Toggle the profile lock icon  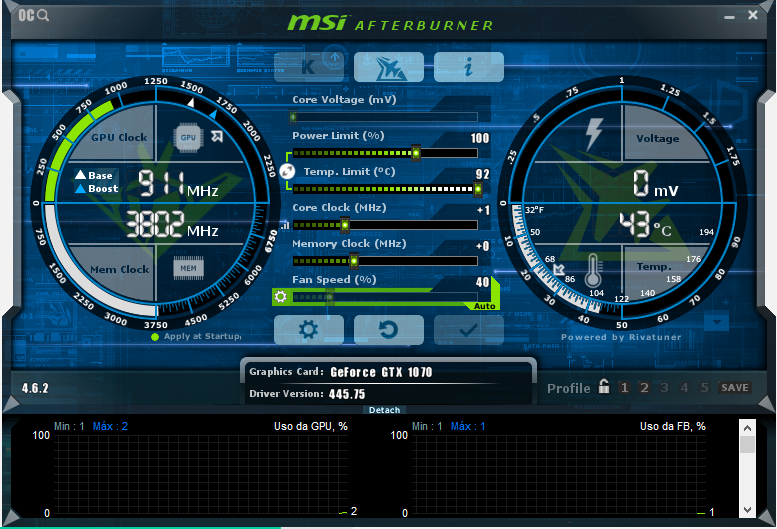(604, 386)
